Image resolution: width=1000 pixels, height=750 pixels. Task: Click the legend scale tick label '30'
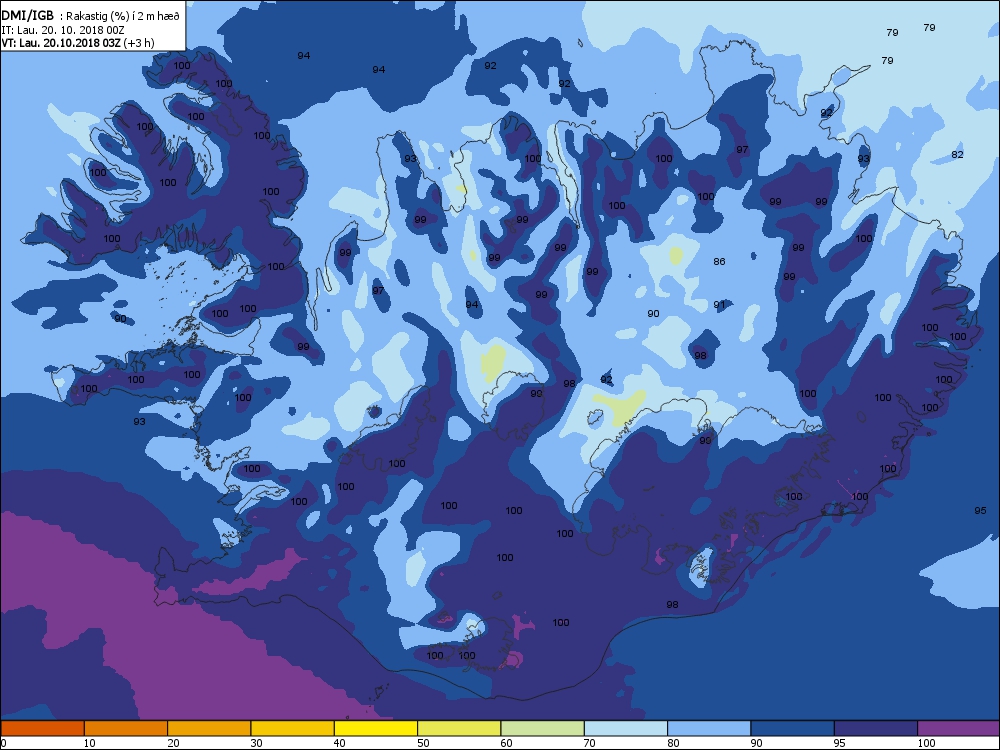click(256, 743)
